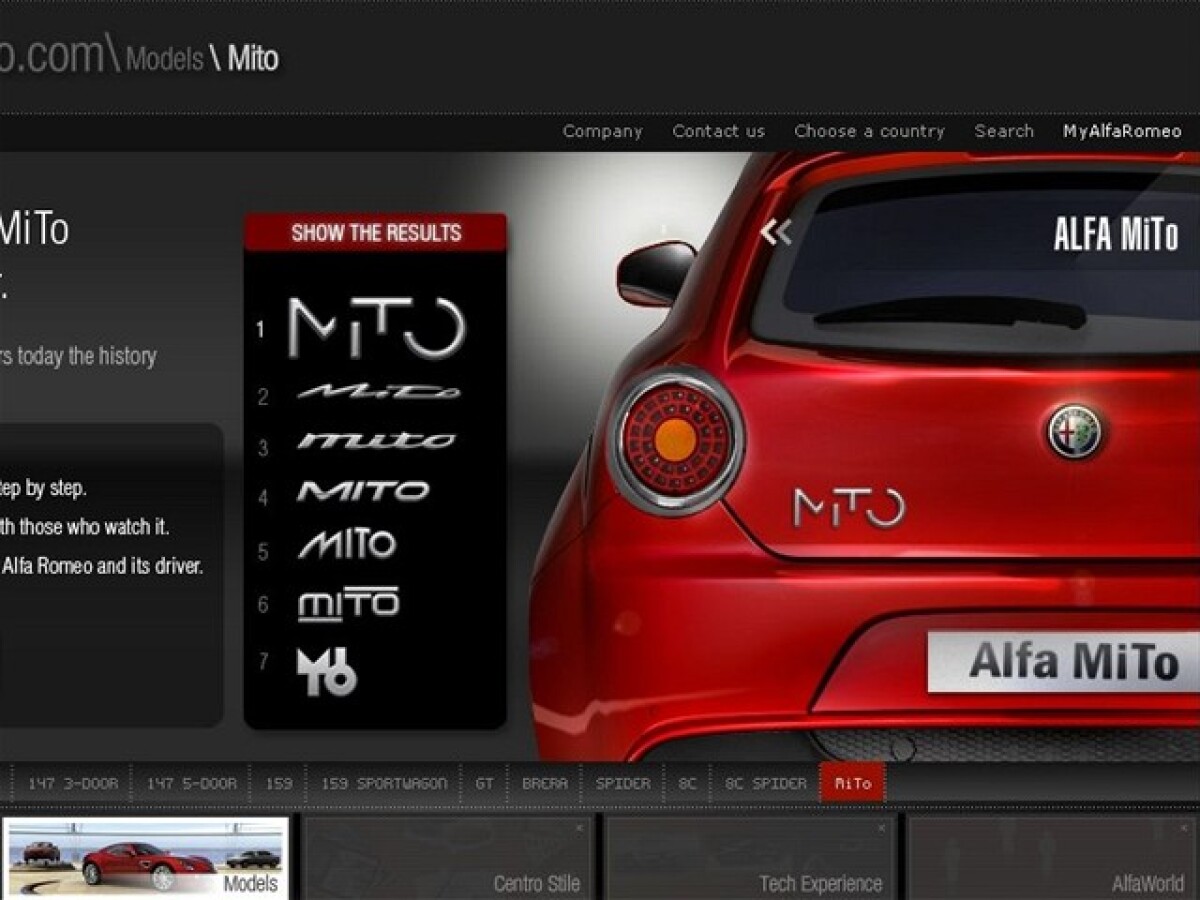This screenshot has width=1200, height=900.
Task: Select the 8C model tab
Action: tap(687, 783)
